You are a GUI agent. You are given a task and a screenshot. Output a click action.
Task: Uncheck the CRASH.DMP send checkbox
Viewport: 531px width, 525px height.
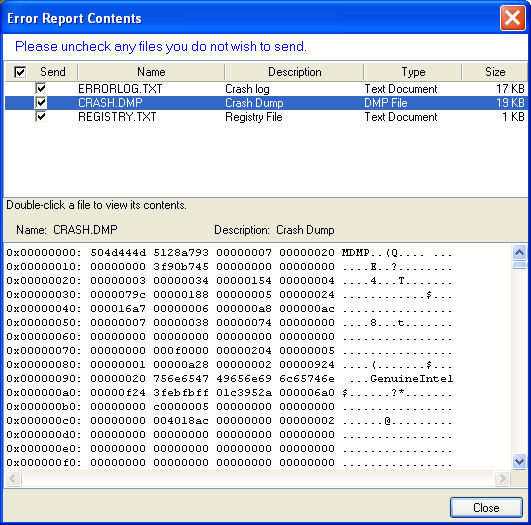pyautogui.click(x=41, y=102)
